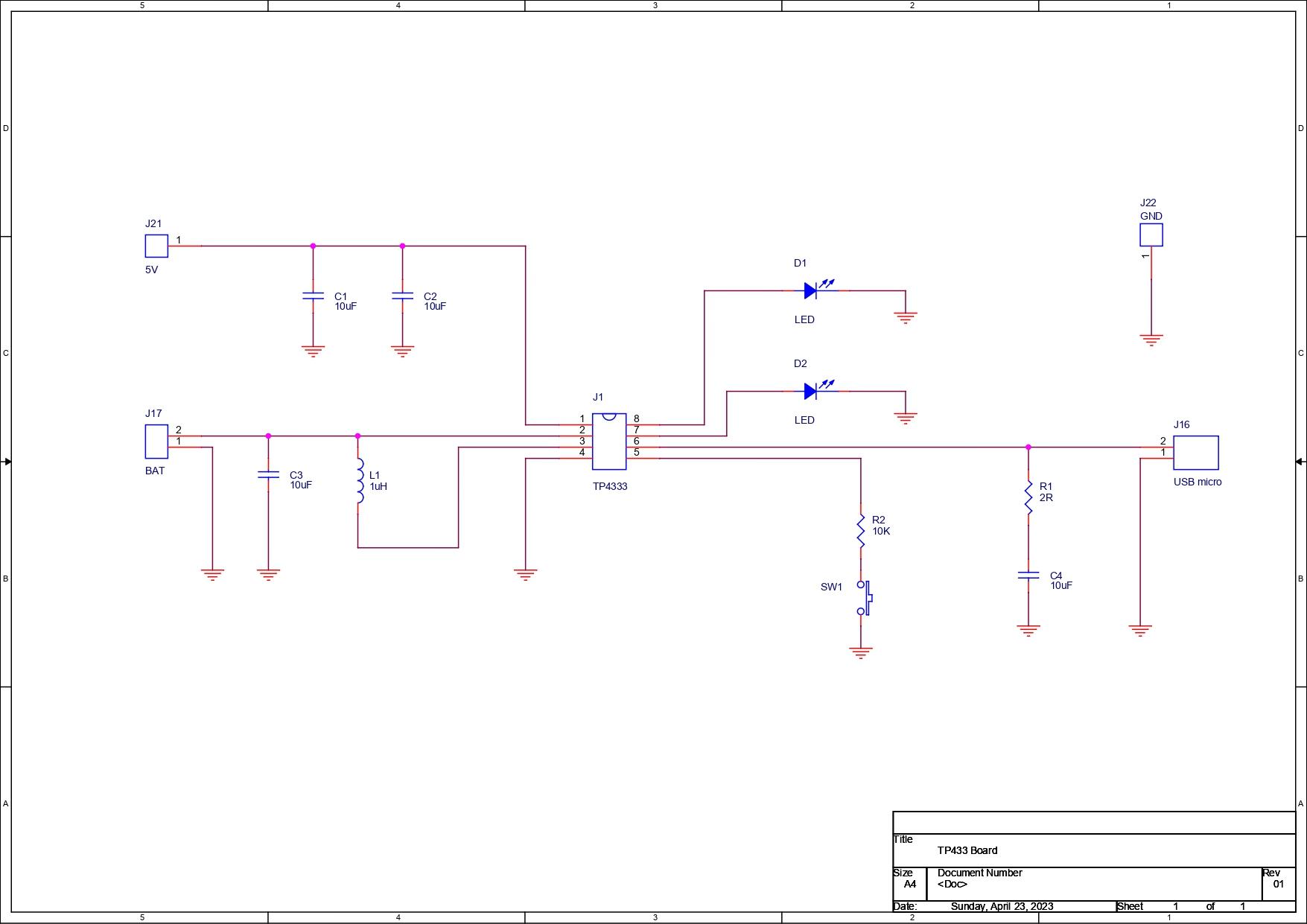Click ground symbol below SW1
The image size is (1307, 924).
tap(861, 653)
